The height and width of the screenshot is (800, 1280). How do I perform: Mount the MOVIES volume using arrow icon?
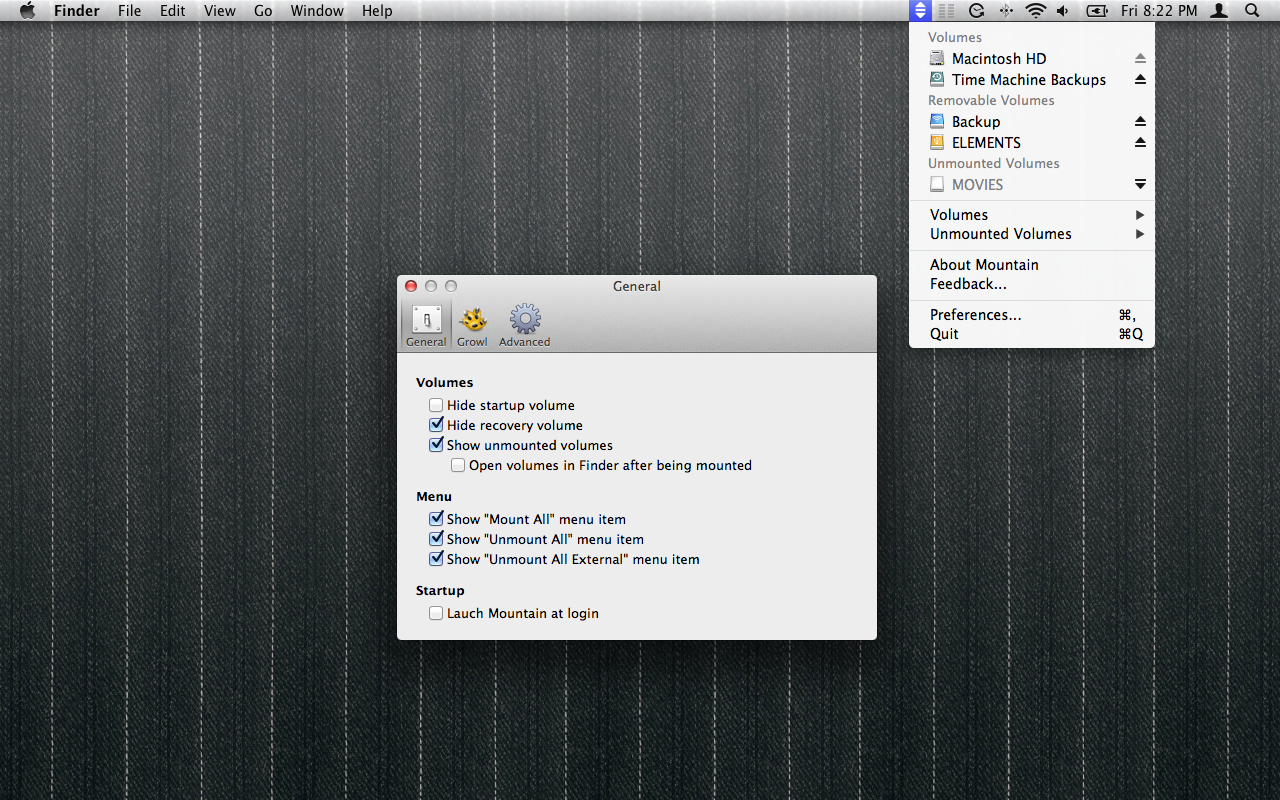[1140, 185]
